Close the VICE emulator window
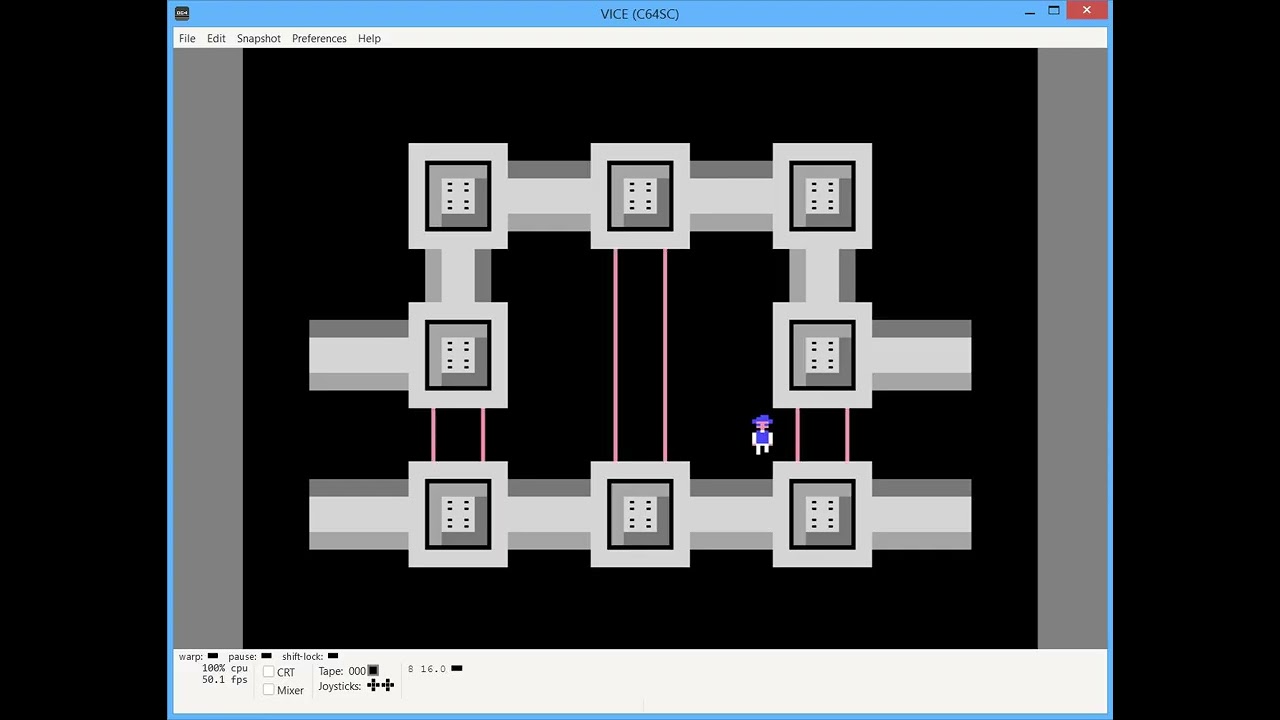 (x=1087, y=10)
